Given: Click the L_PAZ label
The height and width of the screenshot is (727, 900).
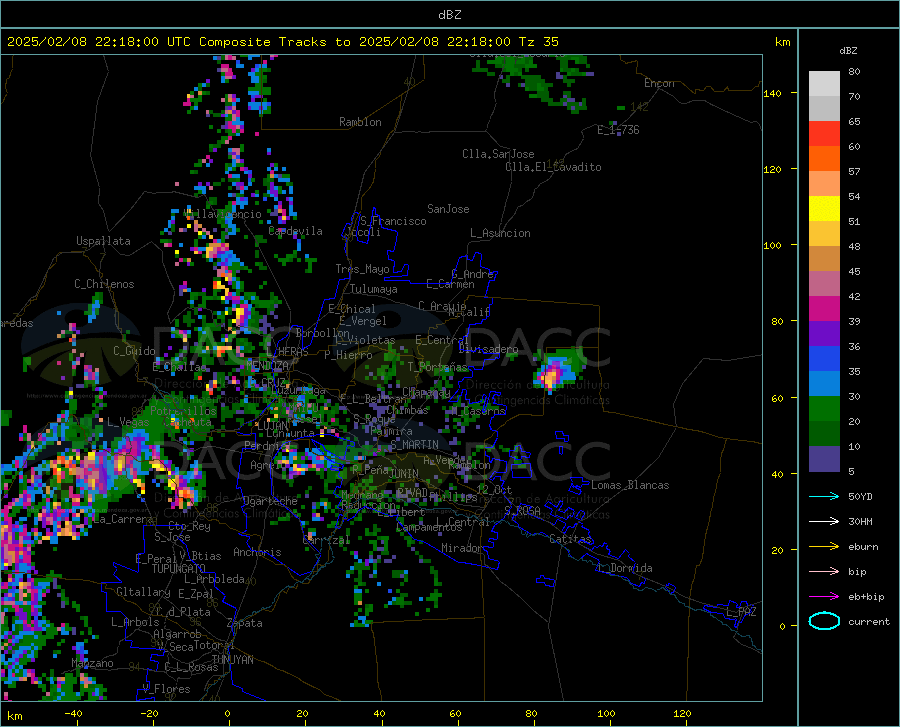Looking at the screenshot, I should click(742, 612).
